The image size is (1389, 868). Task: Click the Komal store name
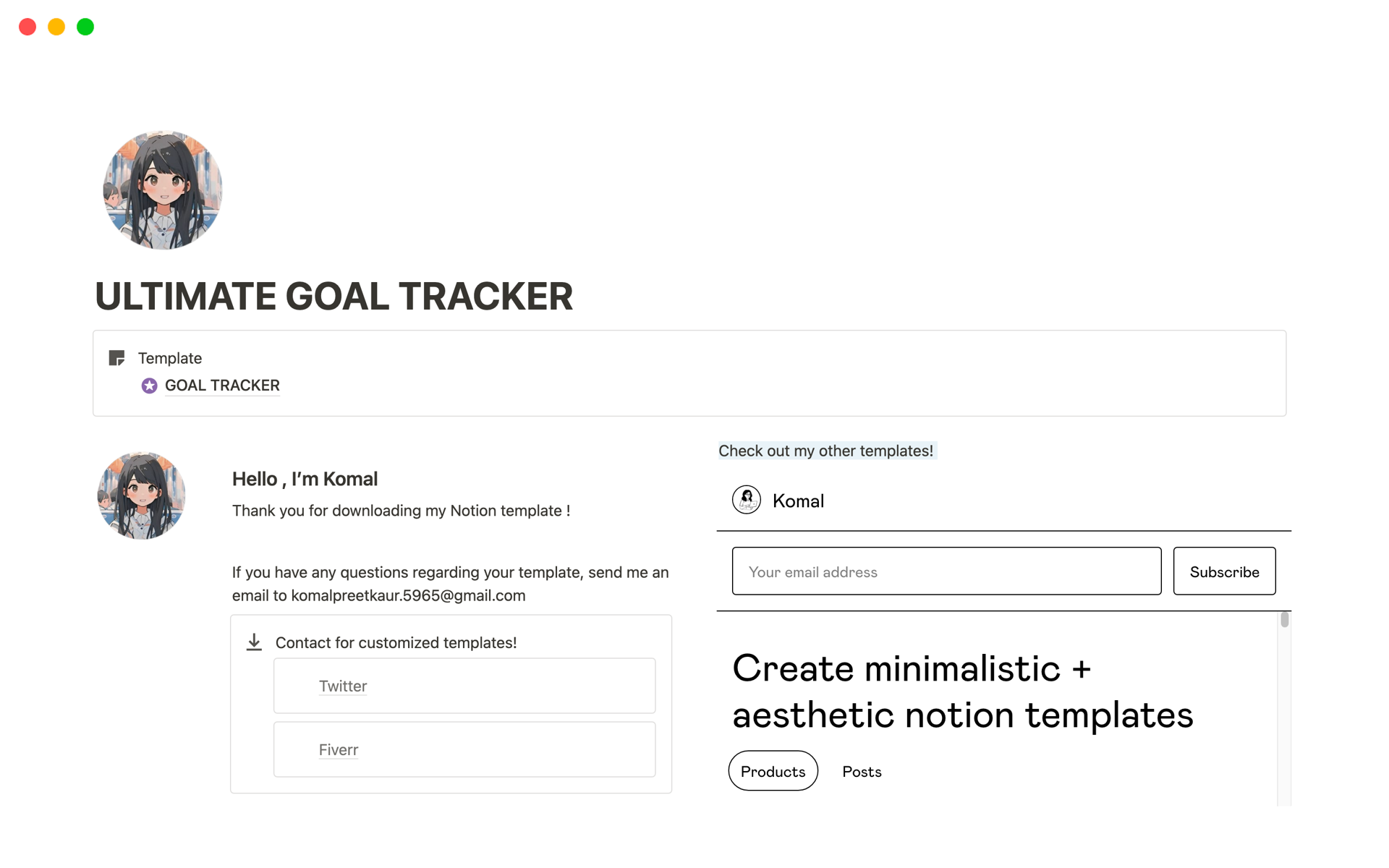point(798,501)
